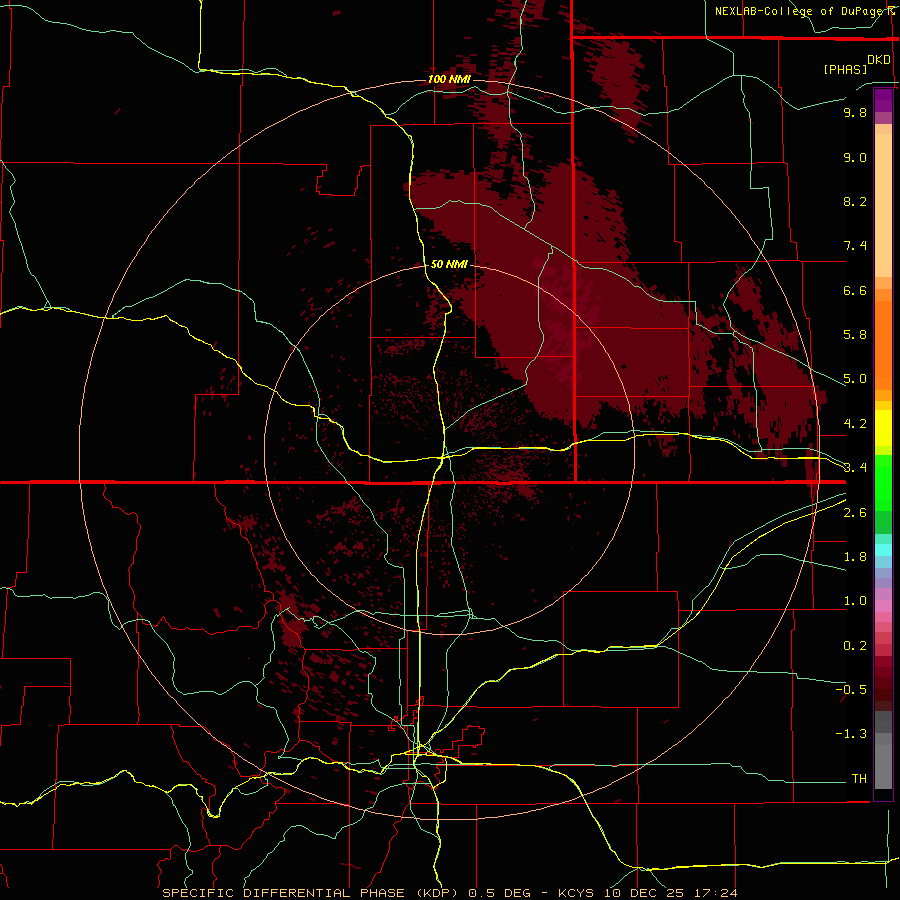Click the purple top segment of color bar
900x900 pixels.
[883, 100]
